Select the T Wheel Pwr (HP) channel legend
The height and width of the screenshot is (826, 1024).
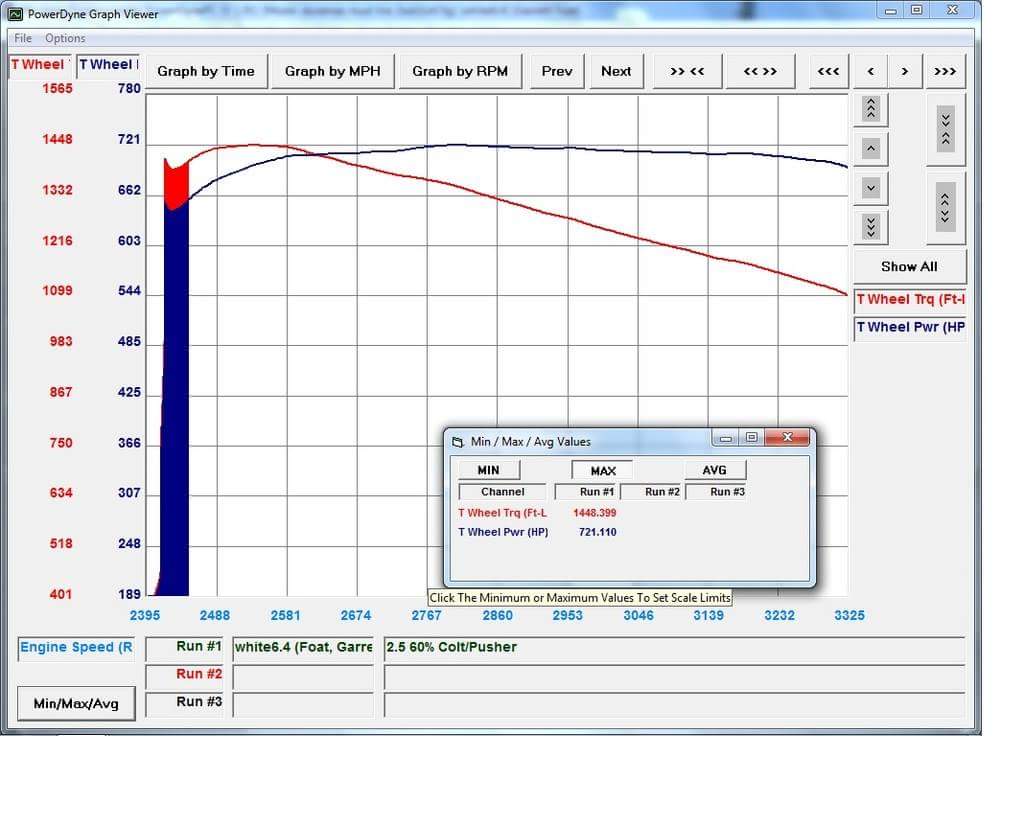coord(910,327)
